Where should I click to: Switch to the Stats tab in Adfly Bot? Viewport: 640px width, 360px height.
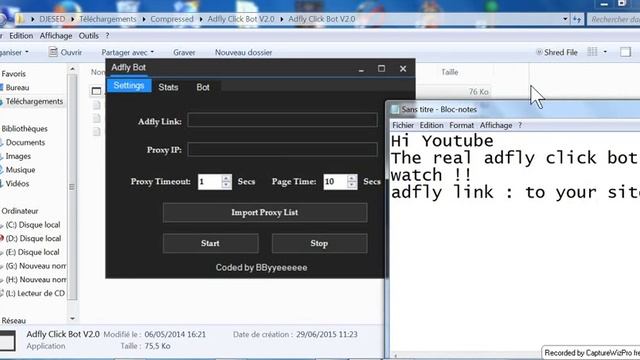coord(168,87)
